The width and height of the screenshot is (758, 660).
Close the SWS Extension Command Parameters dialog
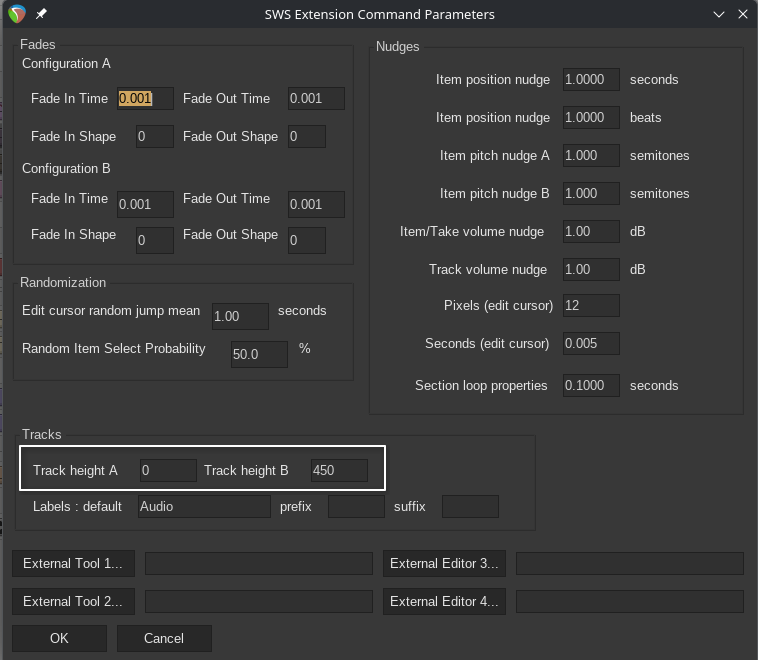click(x=742, y=14)
